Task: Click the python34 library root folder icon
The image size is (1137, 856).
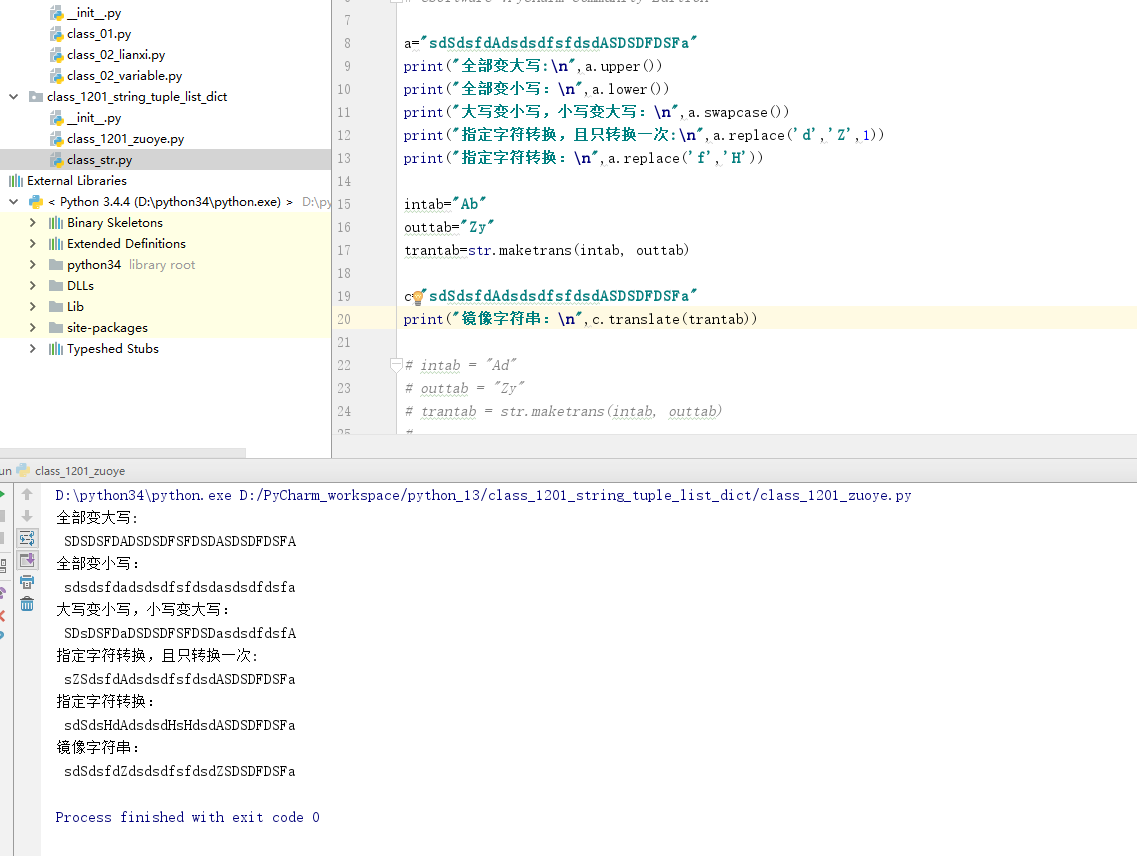Action: click(56, 265)
